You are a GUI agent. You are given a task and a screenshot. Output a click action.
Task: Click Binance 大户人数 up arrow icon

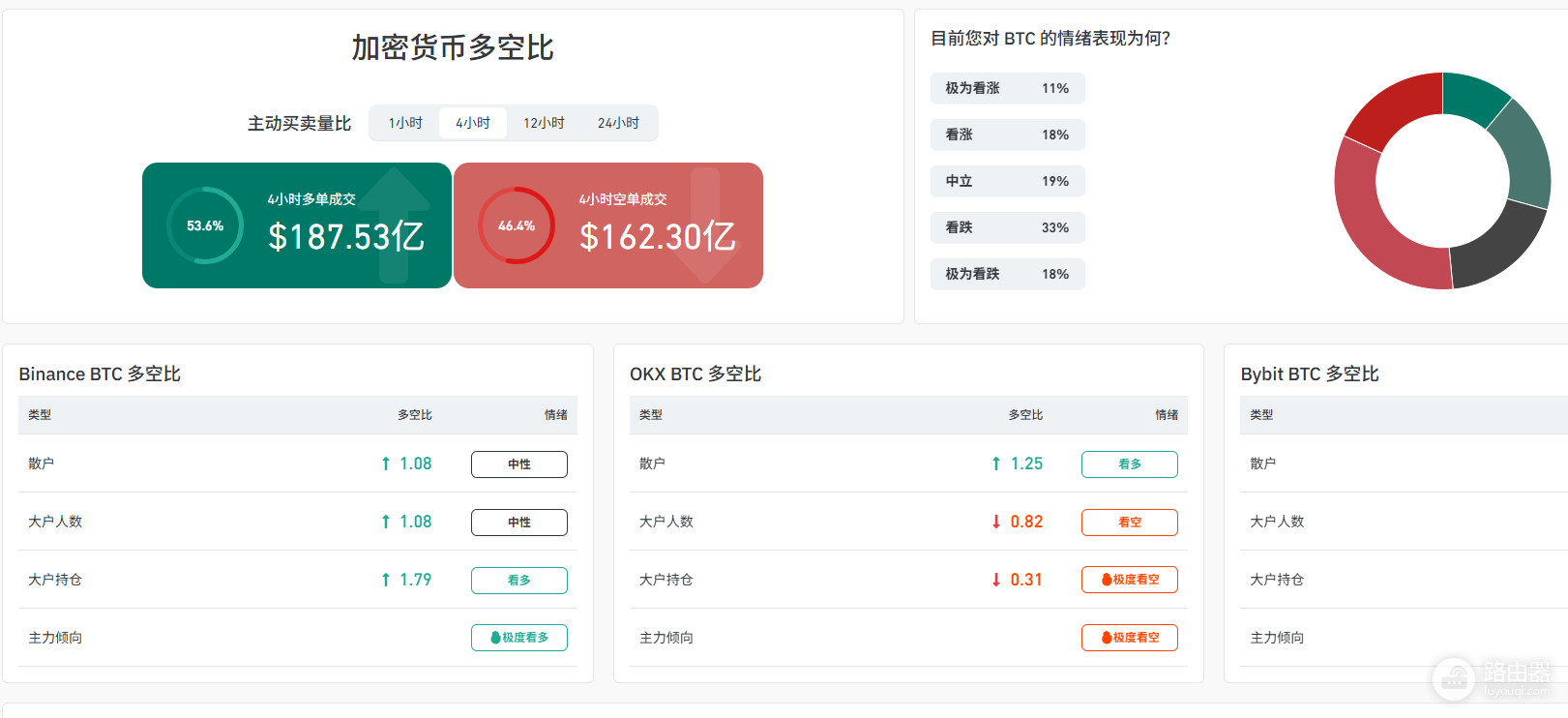click(386, 522)
